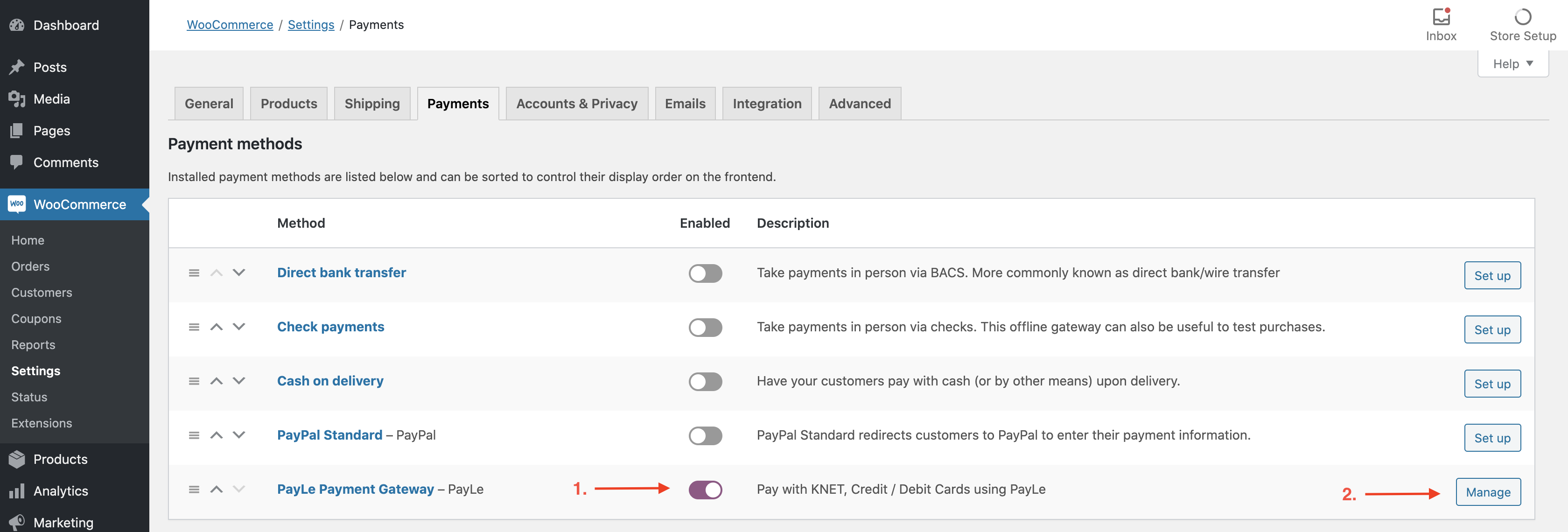Open the Accounts & Privacy tab

pos(576,104)
